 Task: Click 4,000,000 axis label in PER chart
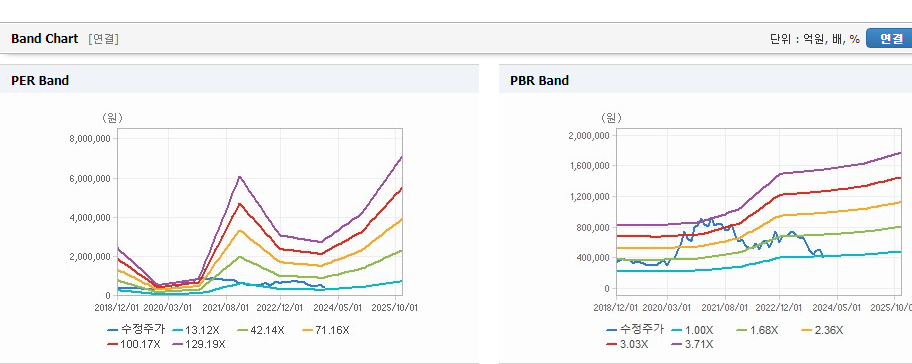91,217
